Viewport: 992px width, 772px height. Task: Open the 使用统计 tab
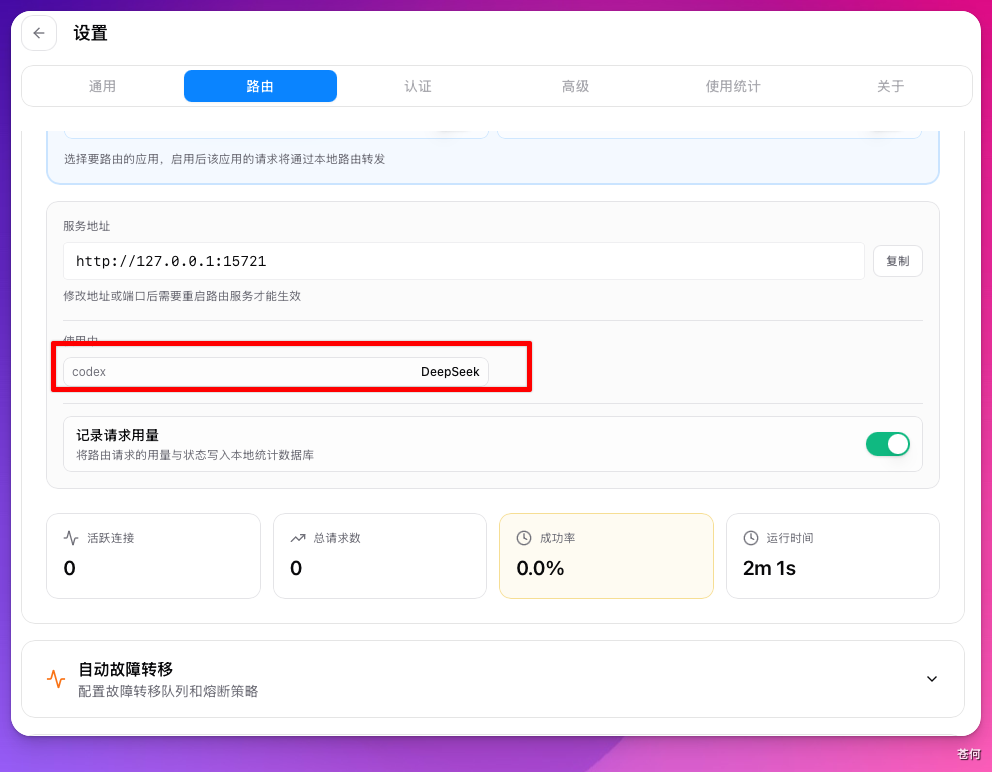(x=733, y=86)
